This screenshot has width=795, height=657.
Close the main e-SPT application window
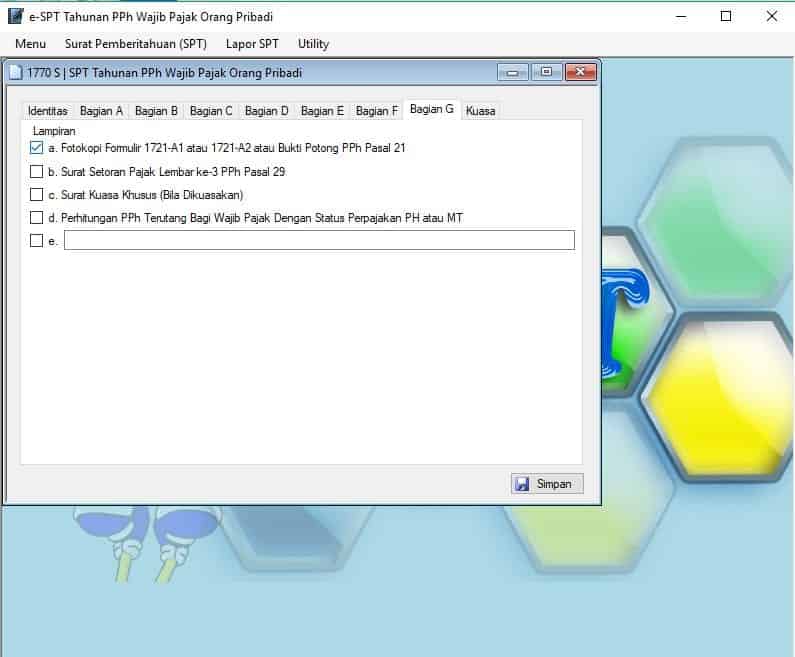pos(771,17)
